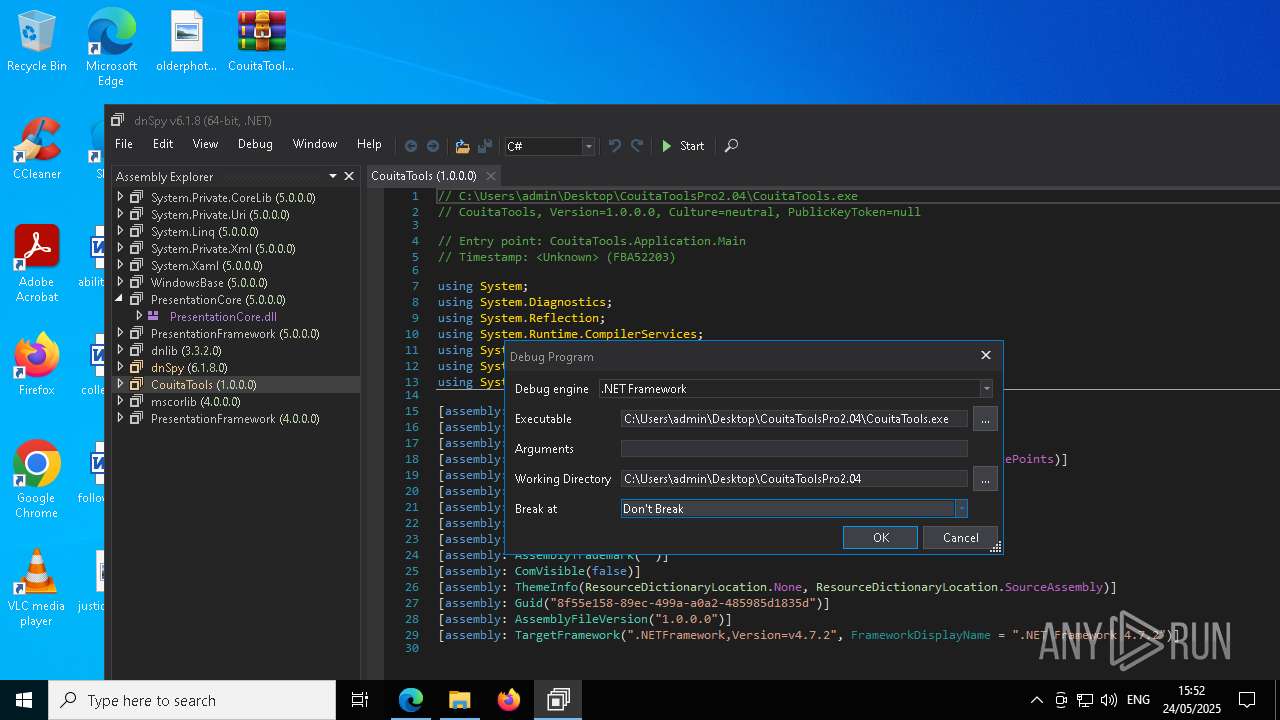Open Google Chrome desktop shortcut
1280x720 pixels.
tap(37, 480)
